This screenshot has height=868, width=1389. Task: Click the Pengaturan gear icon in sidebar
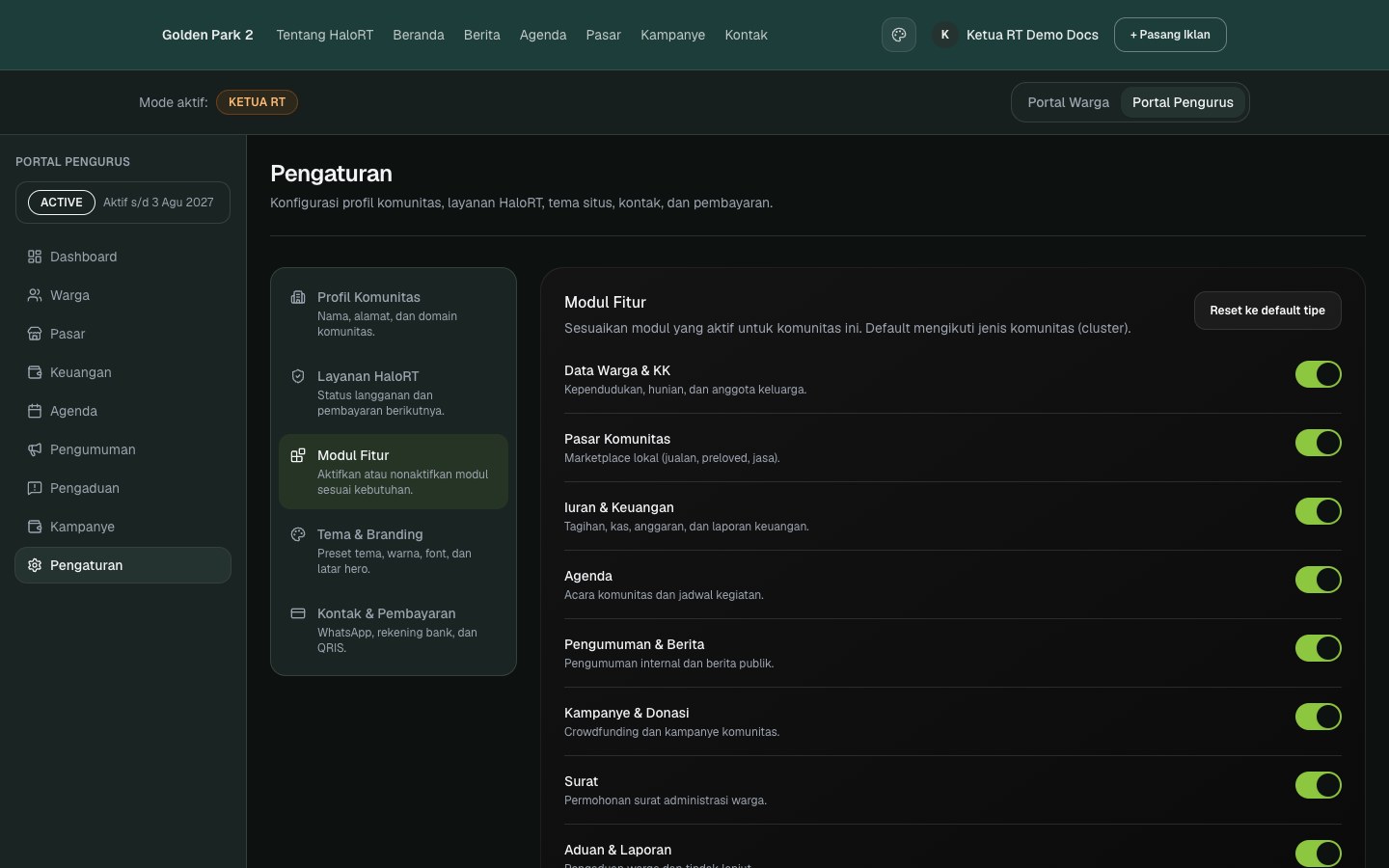(35, 565)
